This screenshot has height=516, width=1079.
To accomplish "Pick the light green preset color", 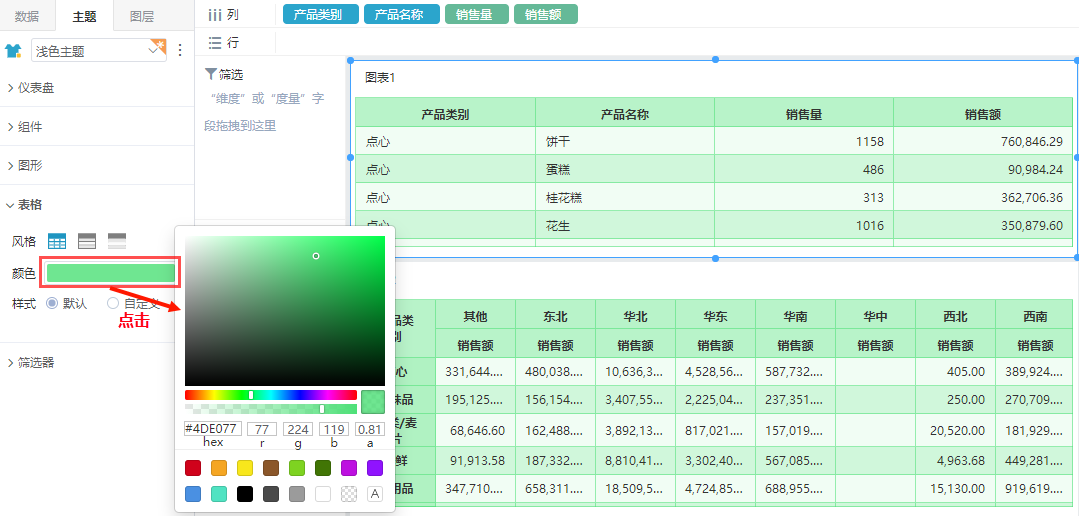I will tap(297, 468).
